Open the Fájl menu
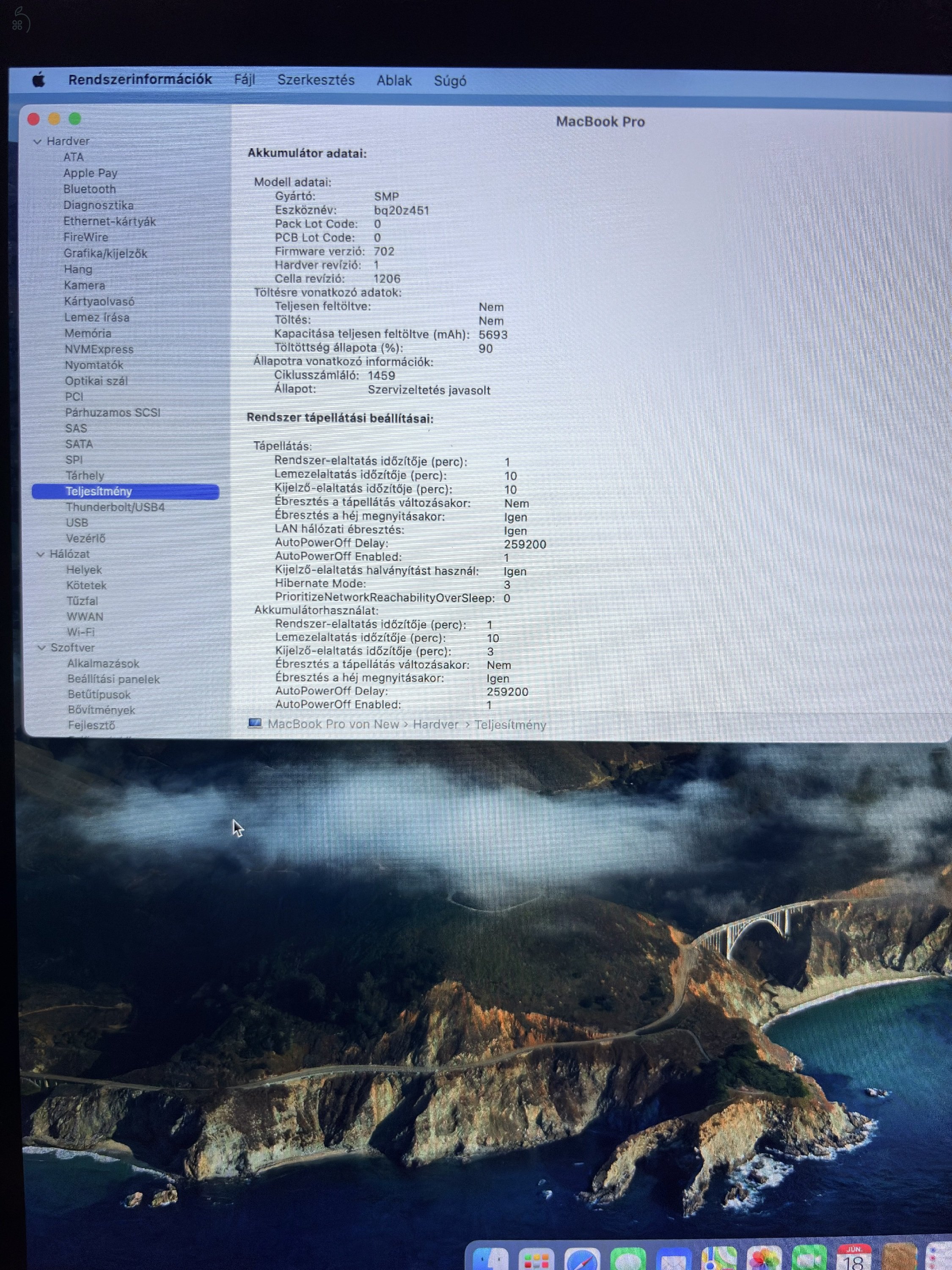952x1270 pixels. 245,80
